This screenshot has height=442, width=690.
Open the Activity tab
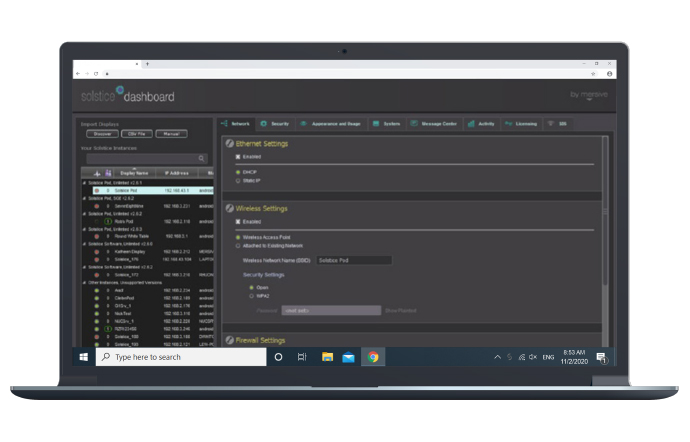click(481, 124)
